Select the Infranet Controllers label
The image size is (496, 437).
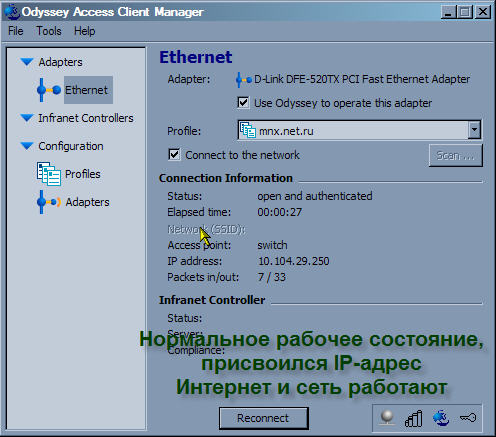[86, 118]
